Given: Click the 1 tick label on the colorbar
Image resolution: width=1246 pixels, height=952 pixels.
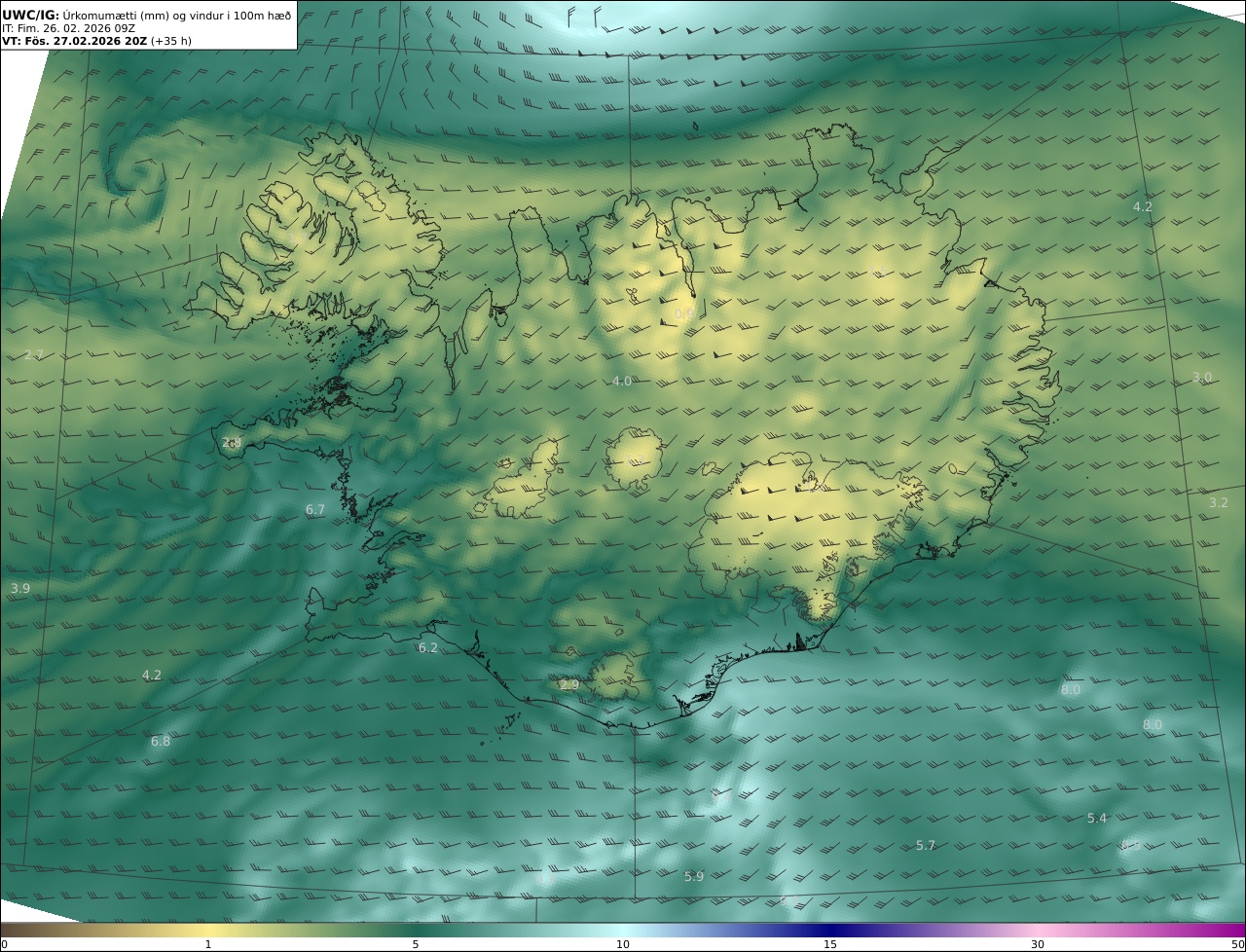Looking at the screenshot, I should (x=208, y=944).
